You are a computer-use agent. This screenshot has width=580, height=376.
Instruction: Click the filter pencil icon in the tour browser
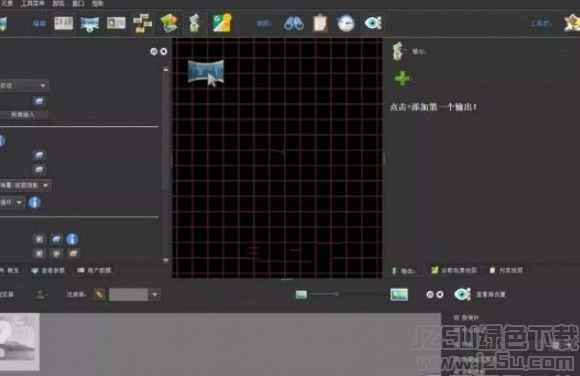tap(99, 295)
